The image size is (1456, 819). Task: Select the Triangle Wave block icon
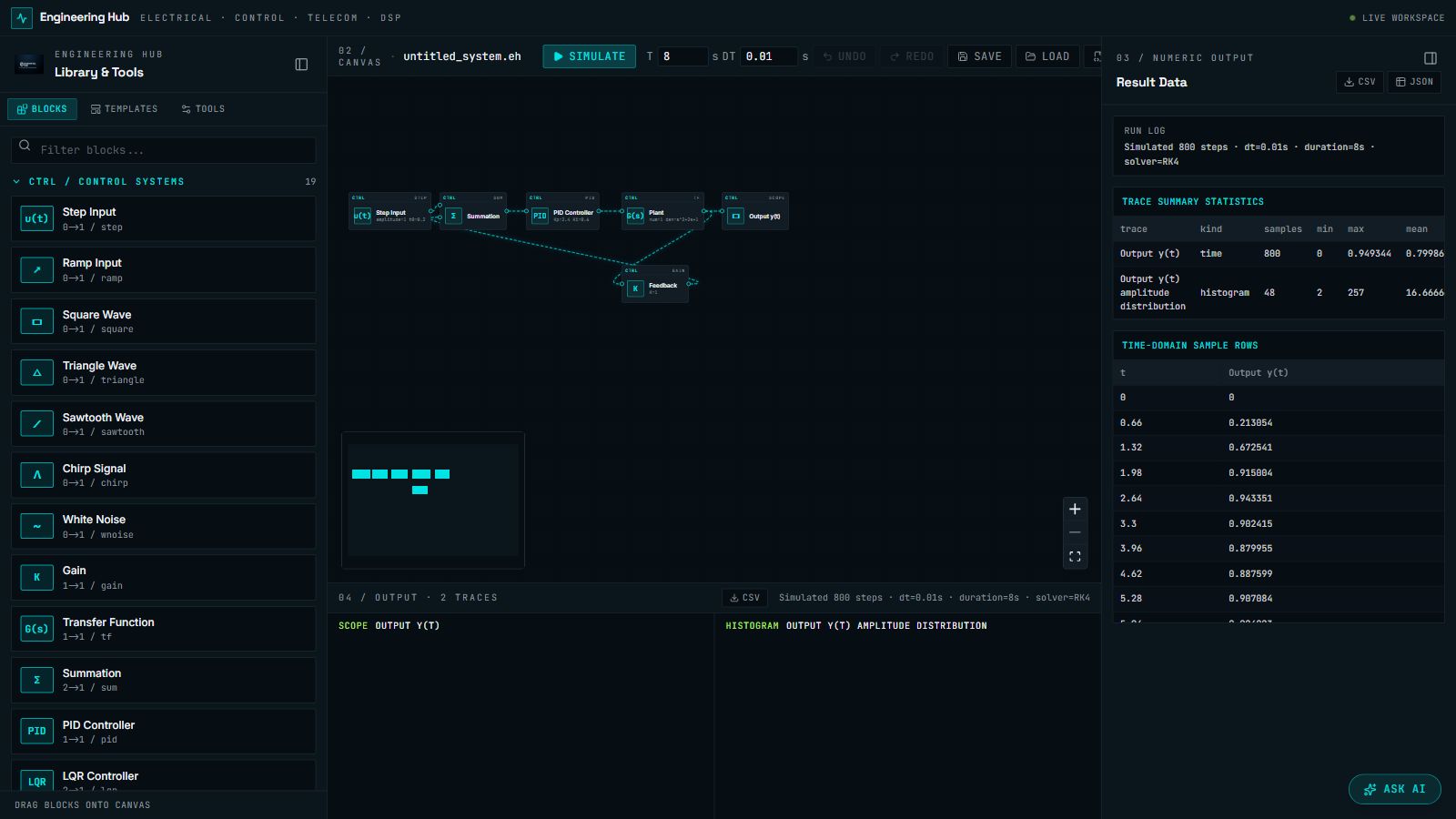pyautogui.click(x=36, y=372)
